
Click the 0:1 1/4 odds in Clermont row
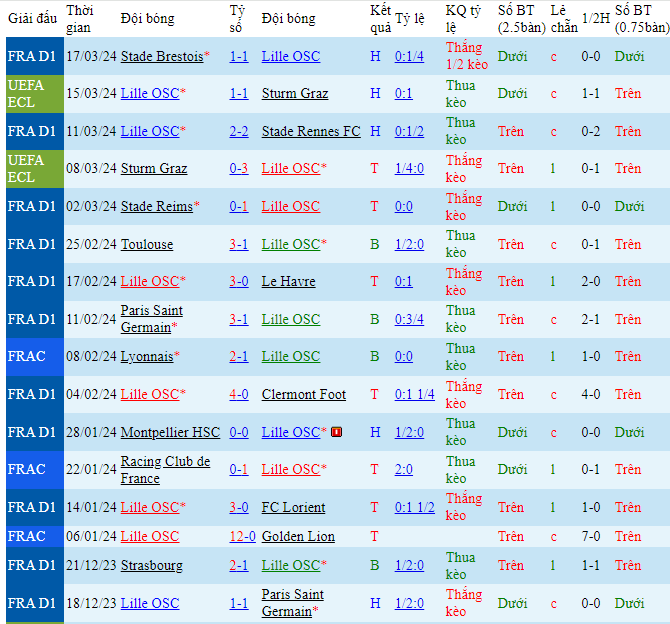tap(414, 394)
